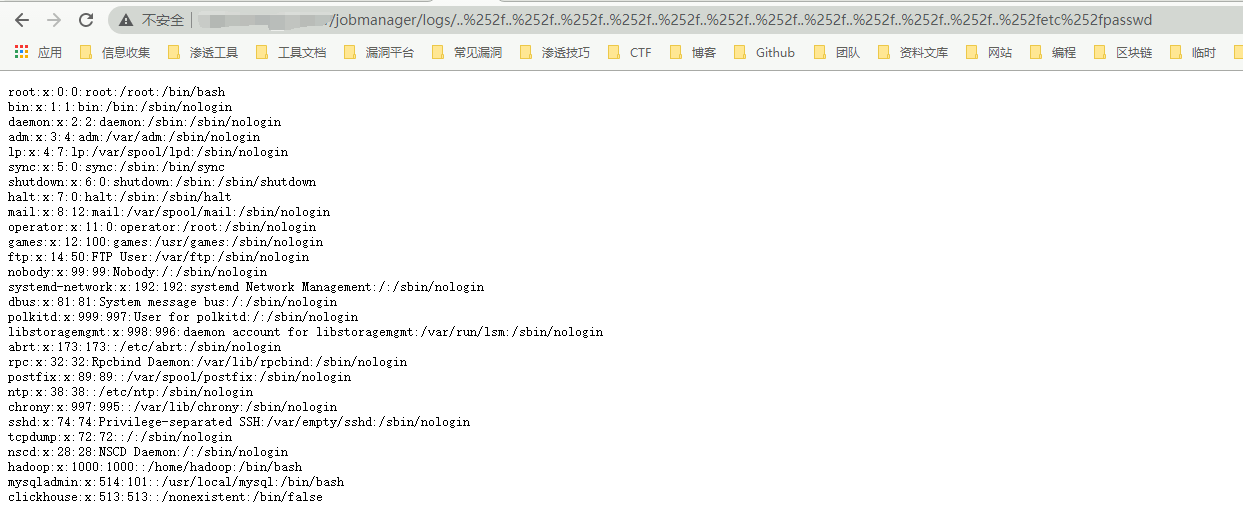The image size is (1243, 508).
Task: Click the browser back arrow
Action: click(22, 20)
